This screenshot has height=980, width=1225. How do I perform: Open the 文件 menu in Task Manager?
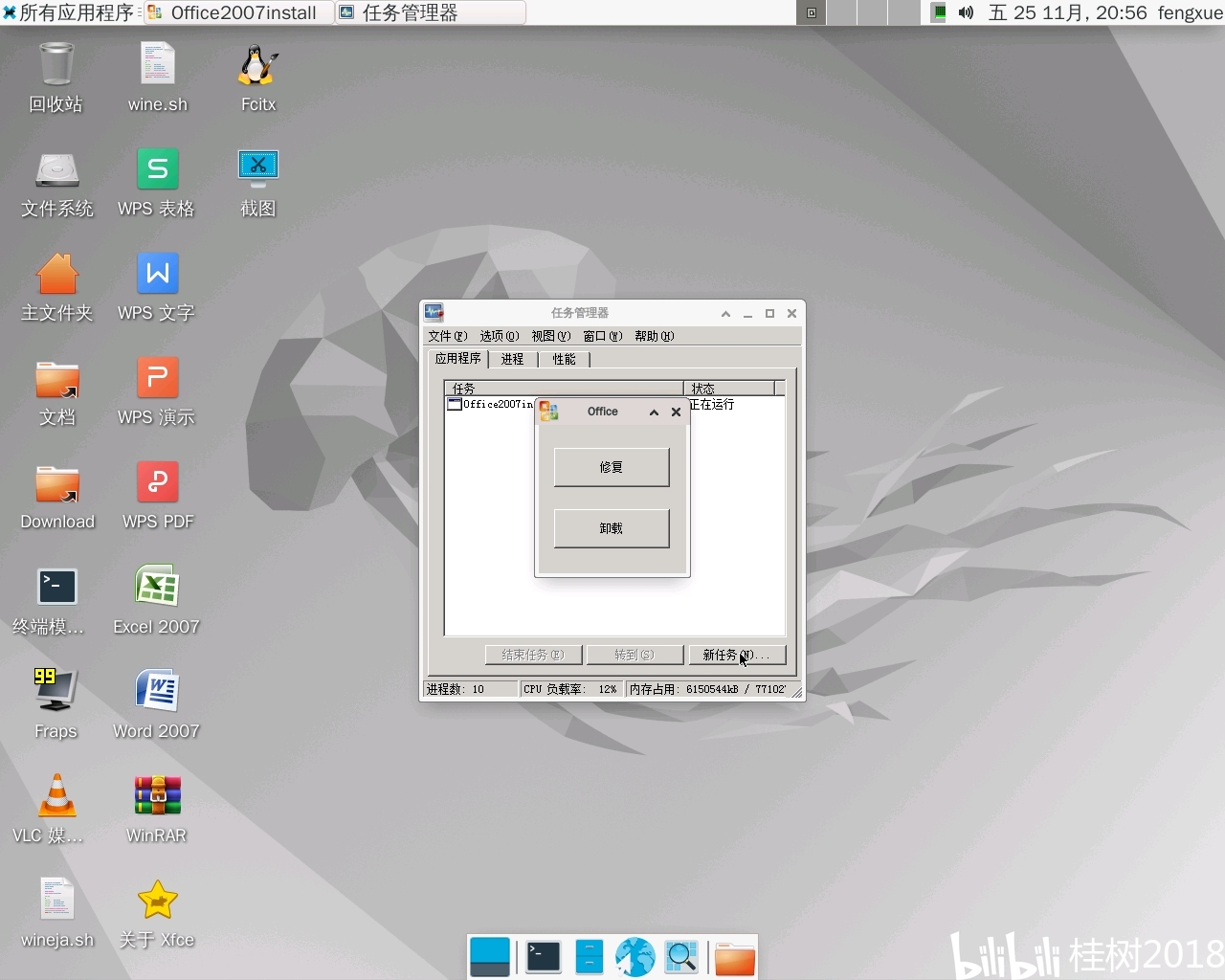[x=448, y=336]
